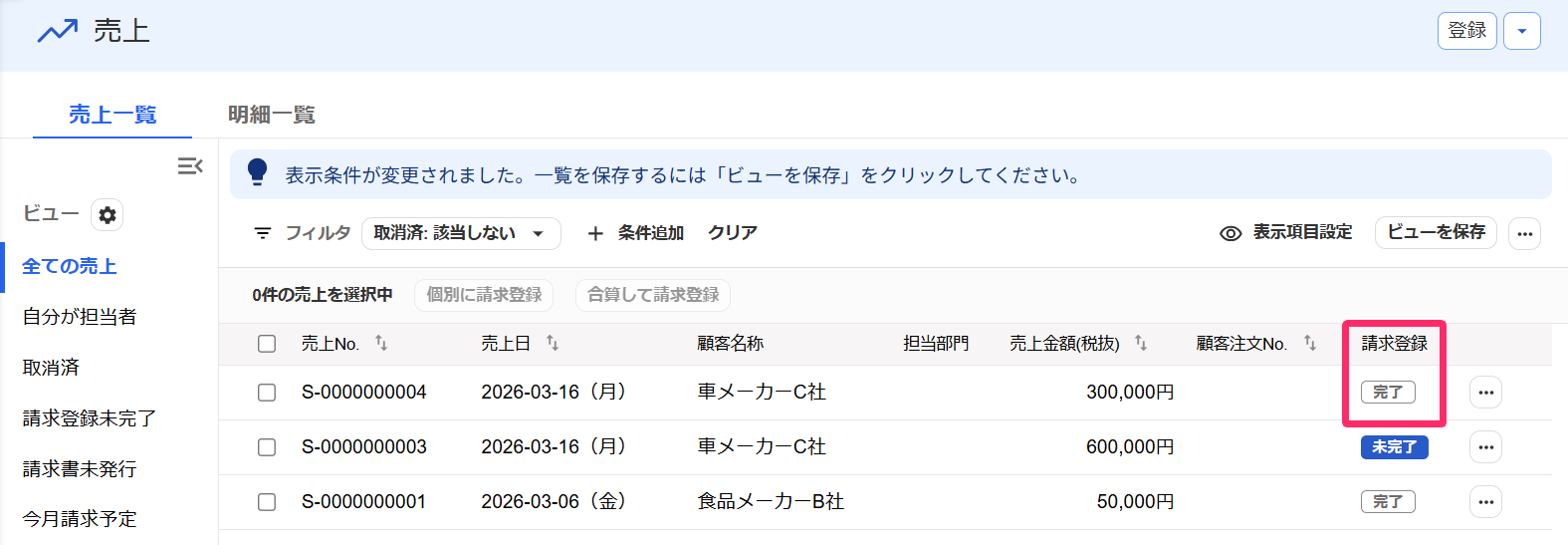Click the lightbulb notice icon
Viewport: 1568px width, 545px height.
point(258,172)
